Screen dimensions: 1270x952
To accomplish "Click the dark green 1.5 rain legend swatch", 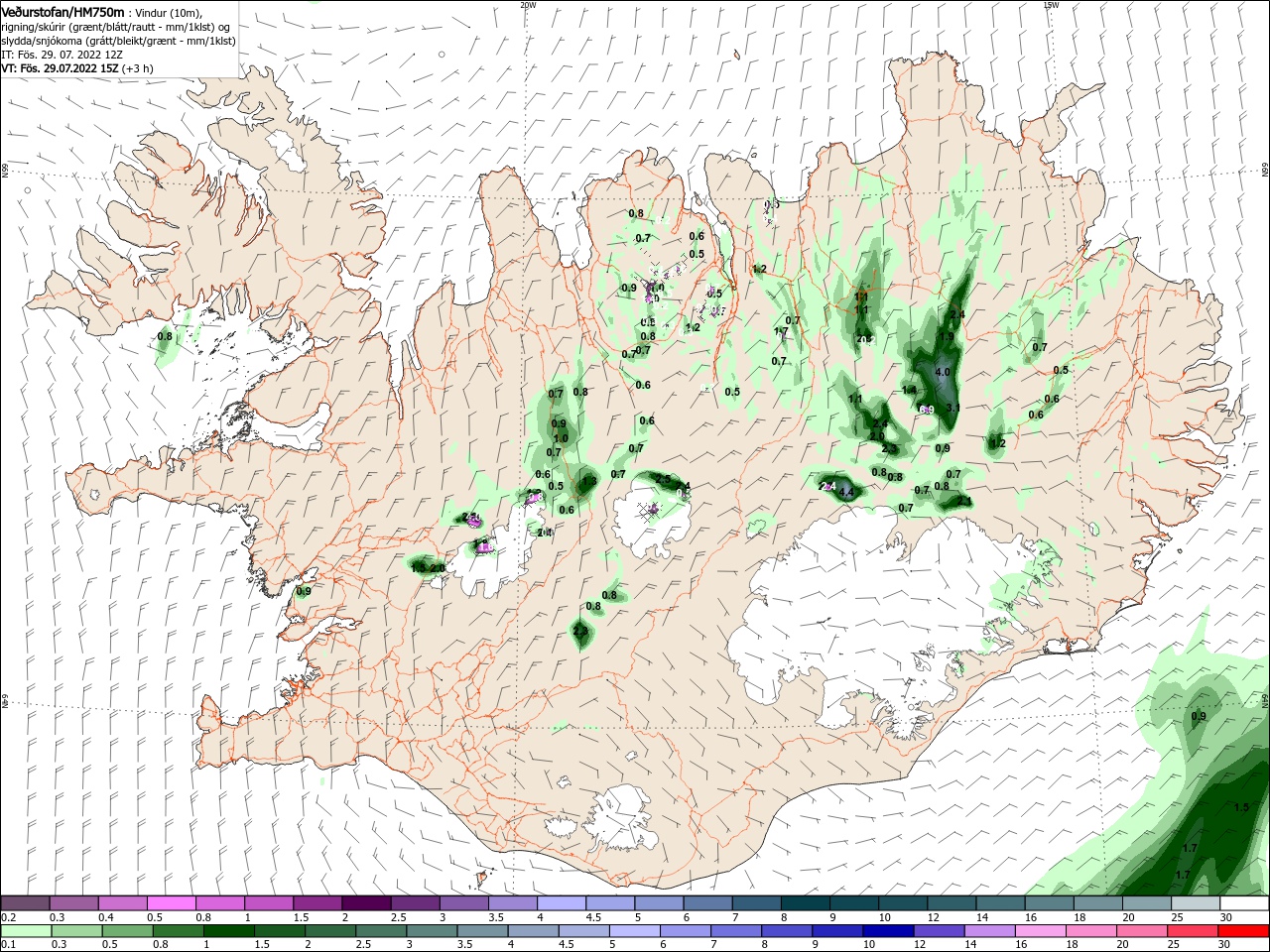I will pyautogui.click(x=279, y=930).
